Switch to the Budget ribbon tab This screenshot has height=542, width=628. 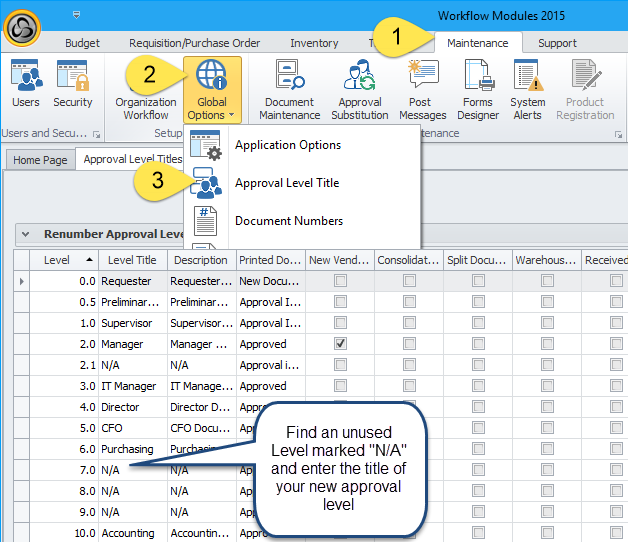(82, 43)
